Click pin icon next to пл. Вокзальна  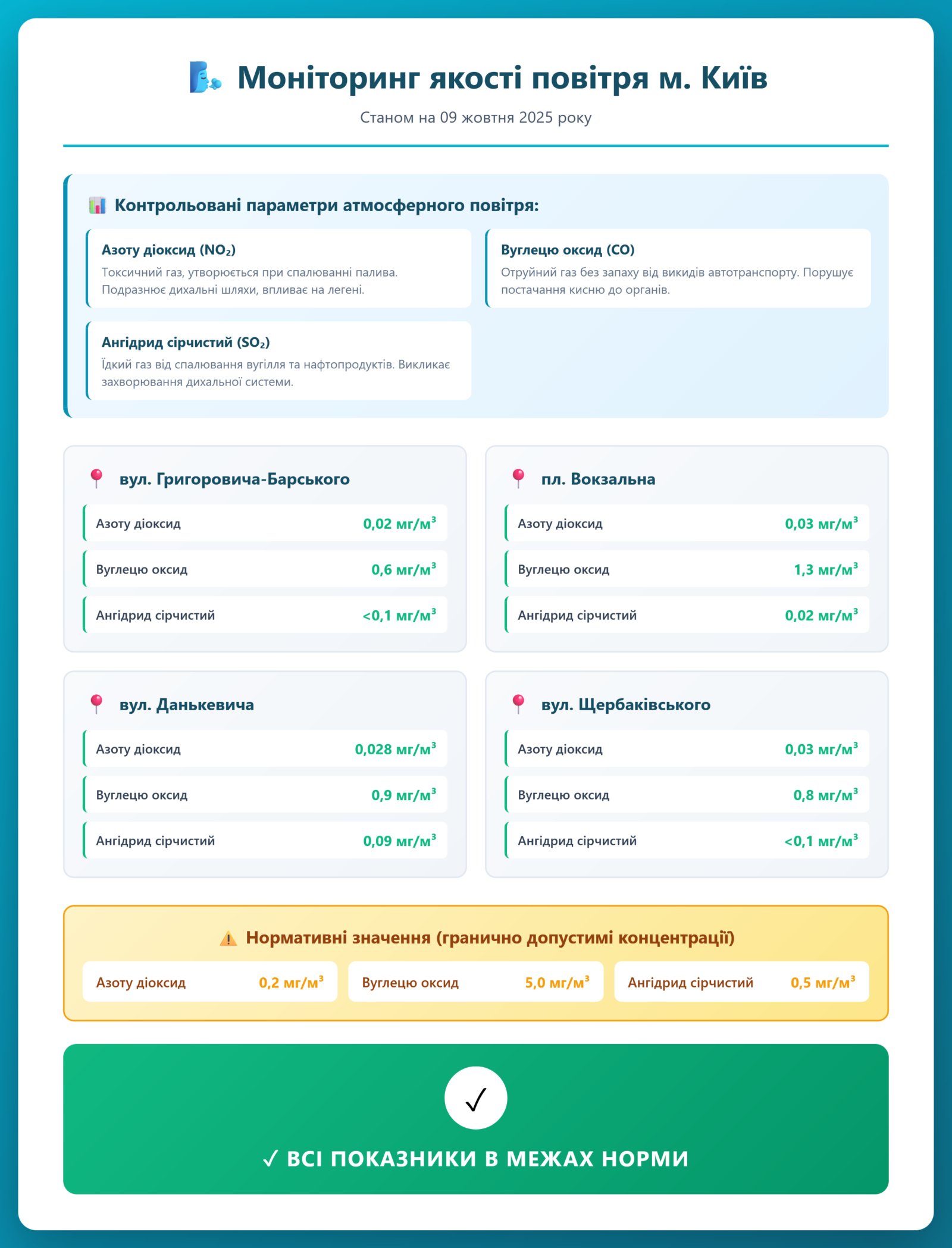[x=518, y=478]
